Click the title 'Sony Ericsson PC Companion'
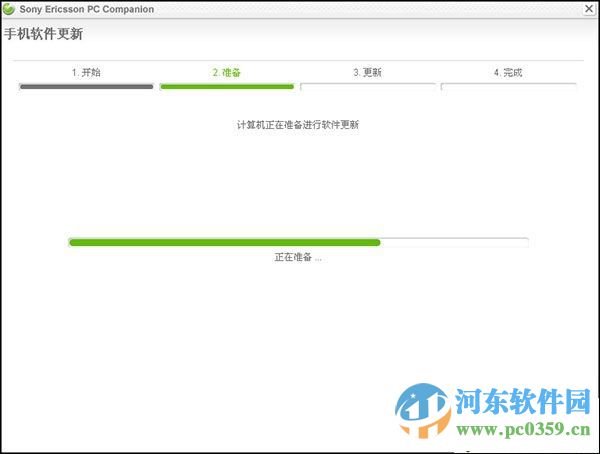The height and width of the screenshot is (454, 600). (x=87, y=9)
